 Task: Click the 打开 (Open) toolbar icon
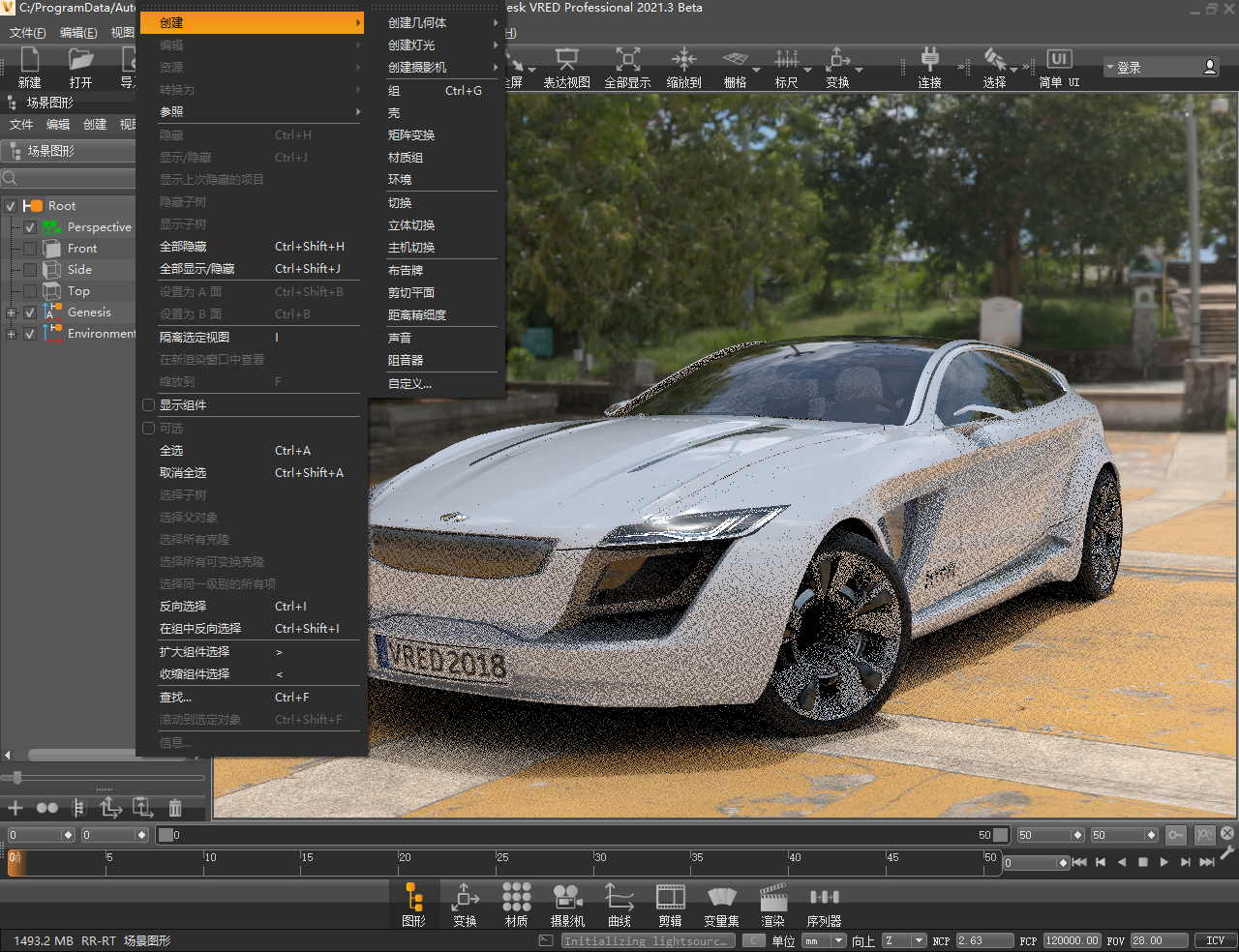coord(81,60)
